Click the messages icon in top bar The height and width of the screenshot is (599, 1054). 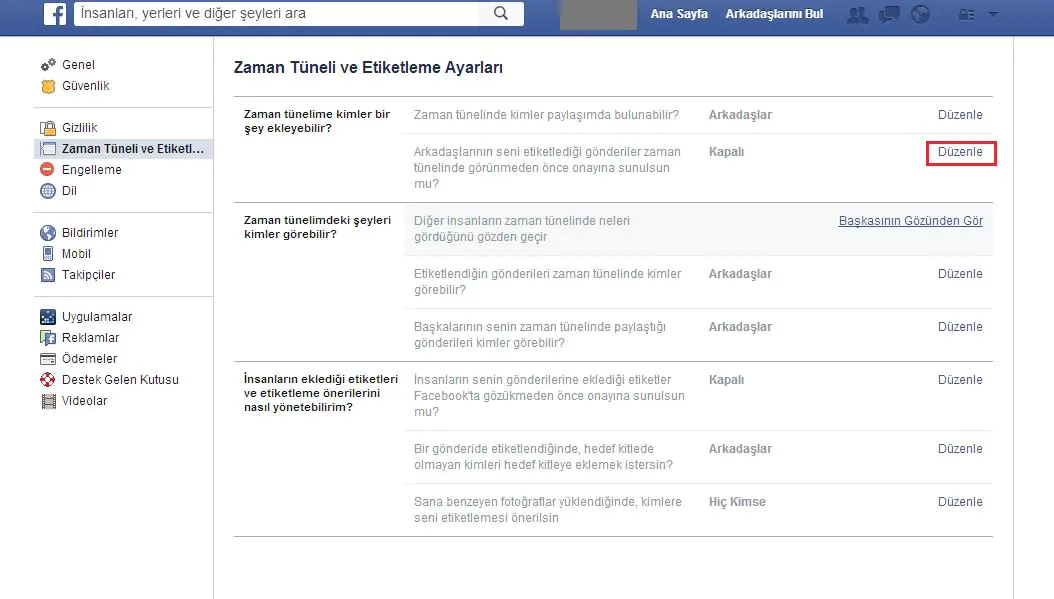point(889,14)
